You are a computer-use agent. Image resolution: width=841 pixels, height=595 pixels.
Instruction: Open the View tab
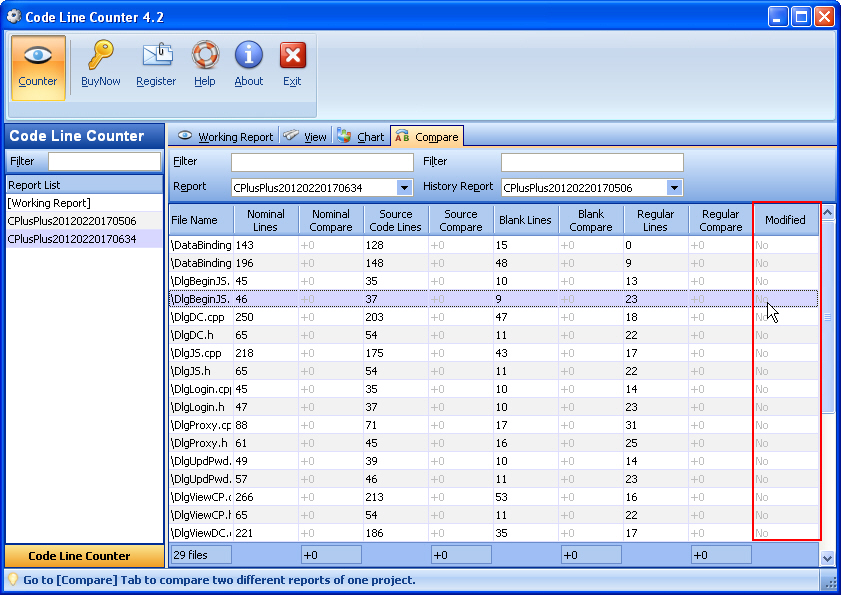[x=305, y=137]
